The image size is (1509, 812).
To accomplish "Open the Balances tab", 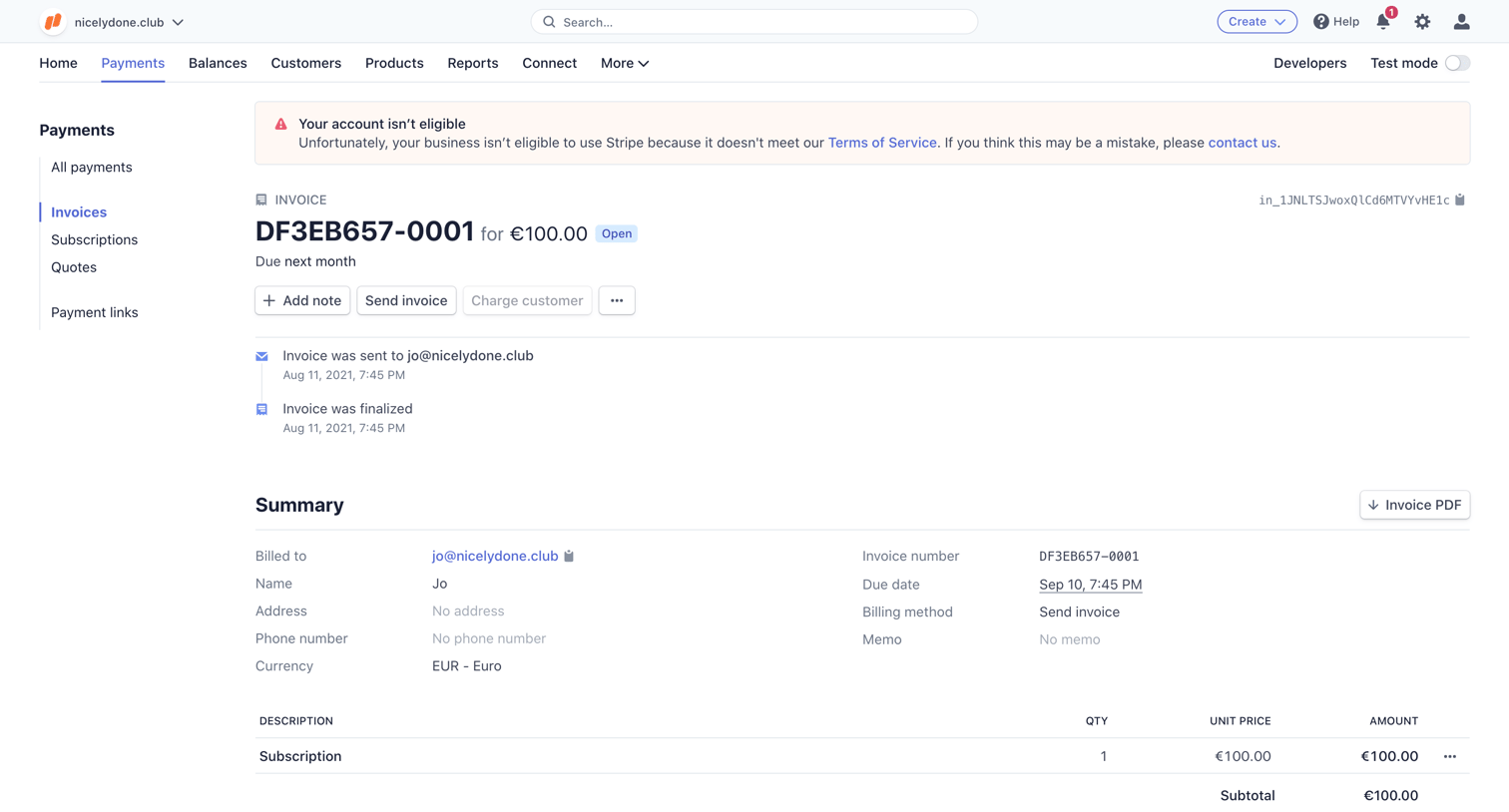I will click(x=218, y=63).
